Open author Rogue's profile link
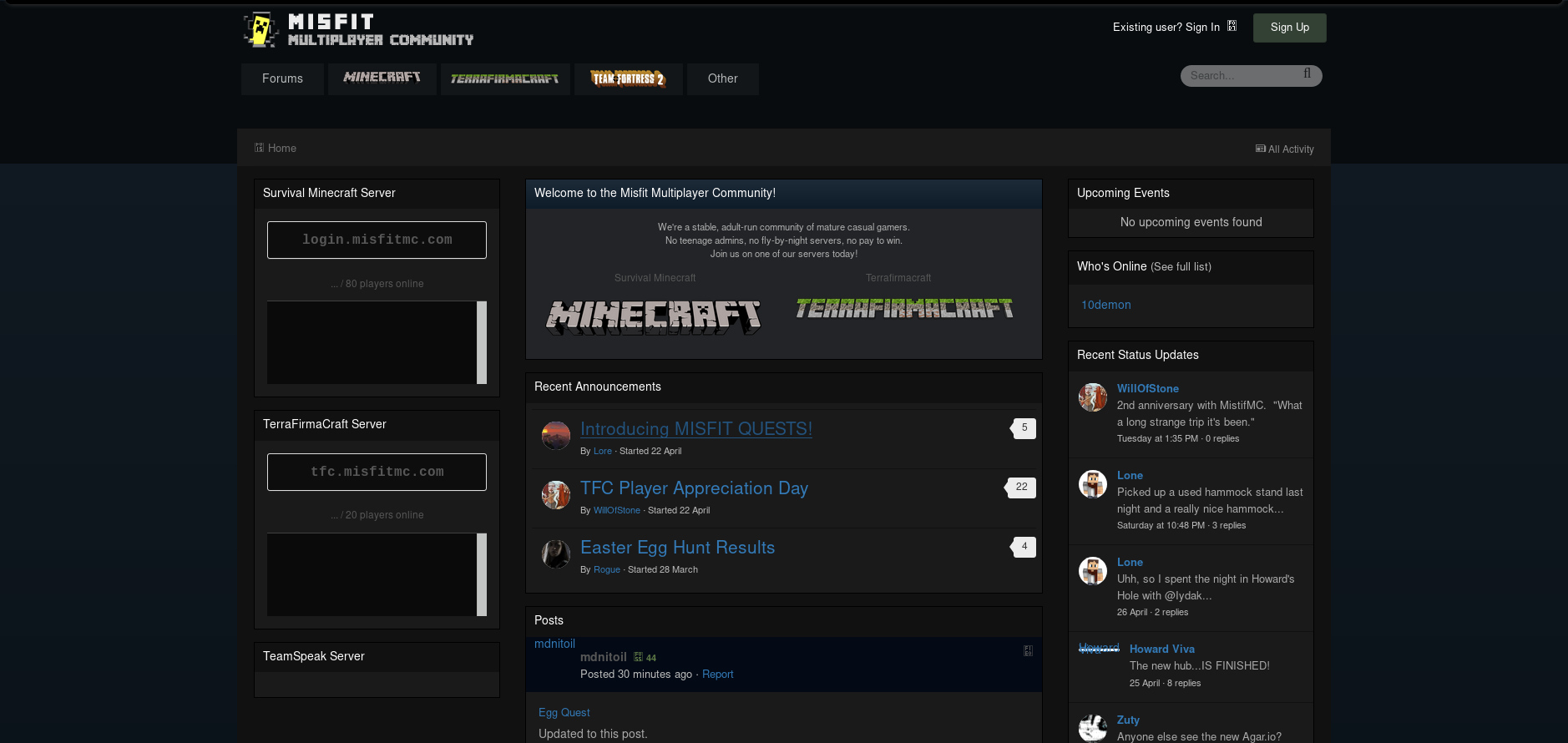Viewport: 1568px width, 743px height. [607, 570]
